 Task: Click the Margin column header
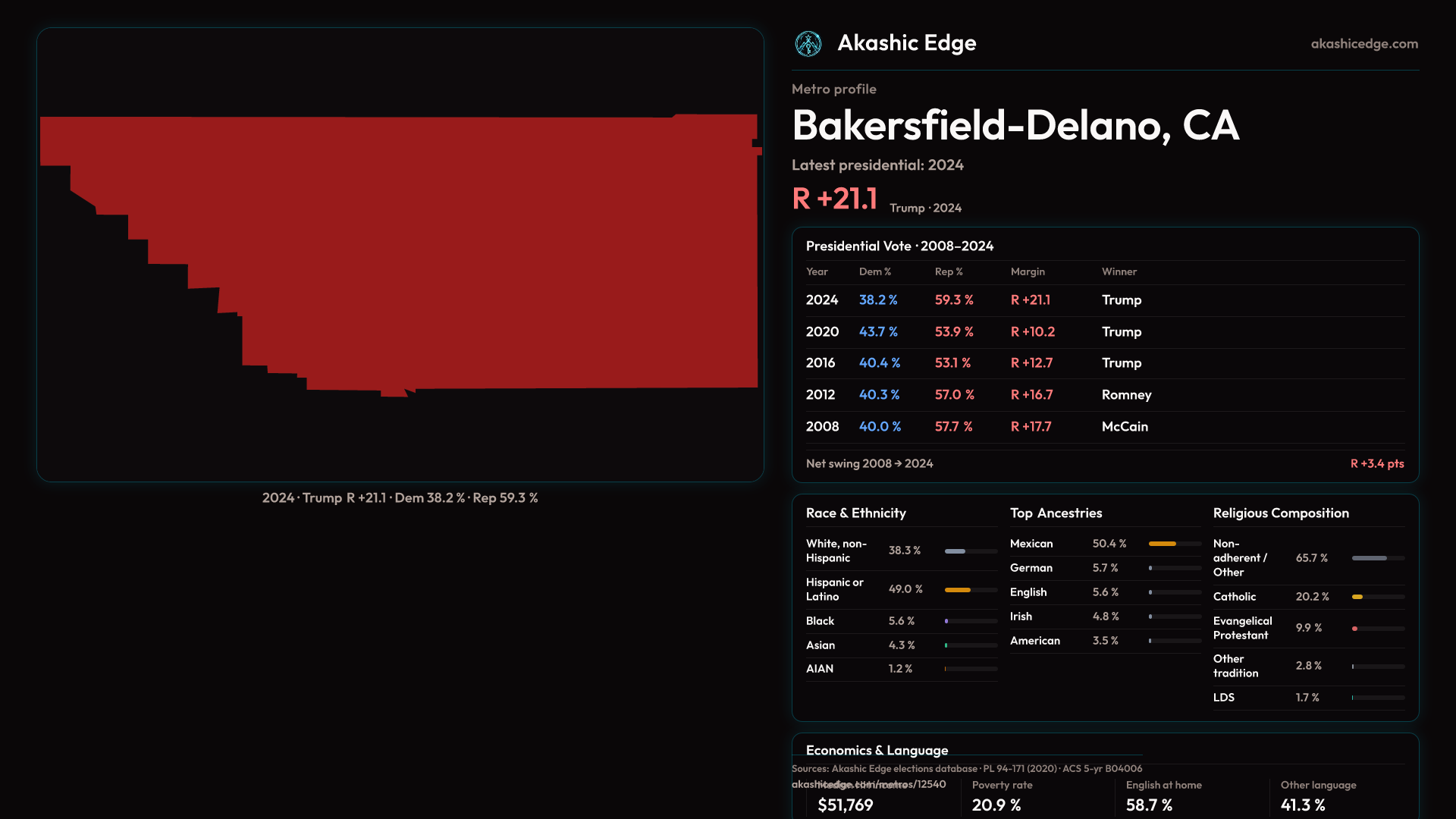tap(1027, 271)
